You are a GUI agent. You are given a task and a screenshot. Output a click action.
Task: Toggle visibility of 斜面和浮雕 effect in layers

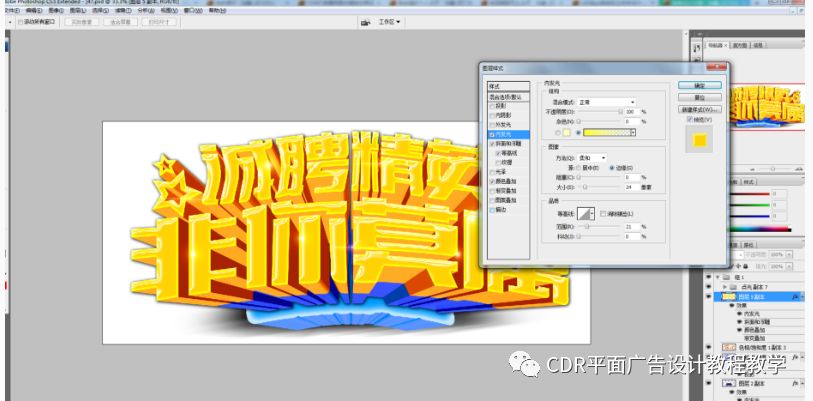739,322
